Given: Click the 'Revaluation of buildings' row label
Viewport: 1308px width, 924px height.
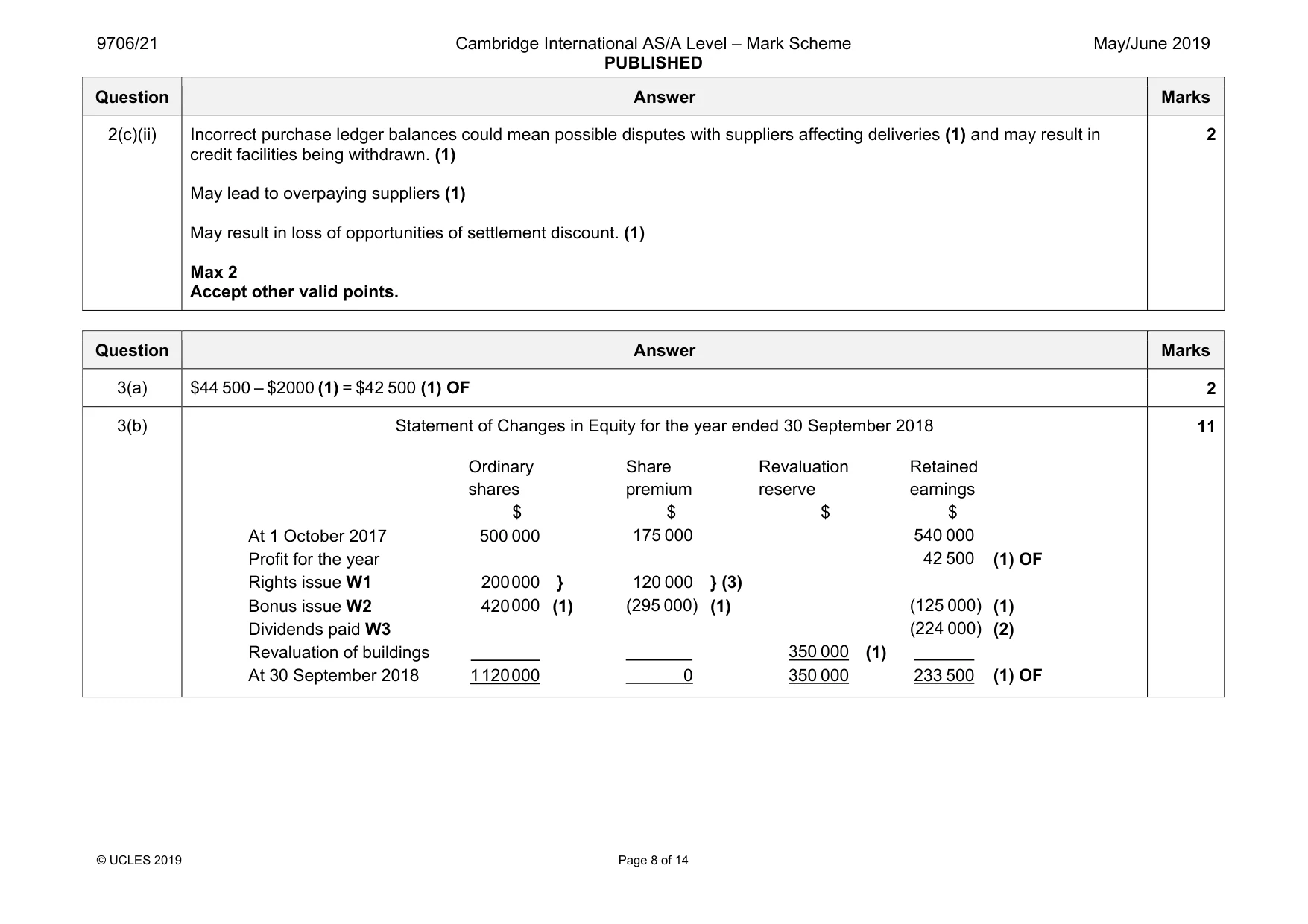Looking at the screenshot, I should click(339, 652).
